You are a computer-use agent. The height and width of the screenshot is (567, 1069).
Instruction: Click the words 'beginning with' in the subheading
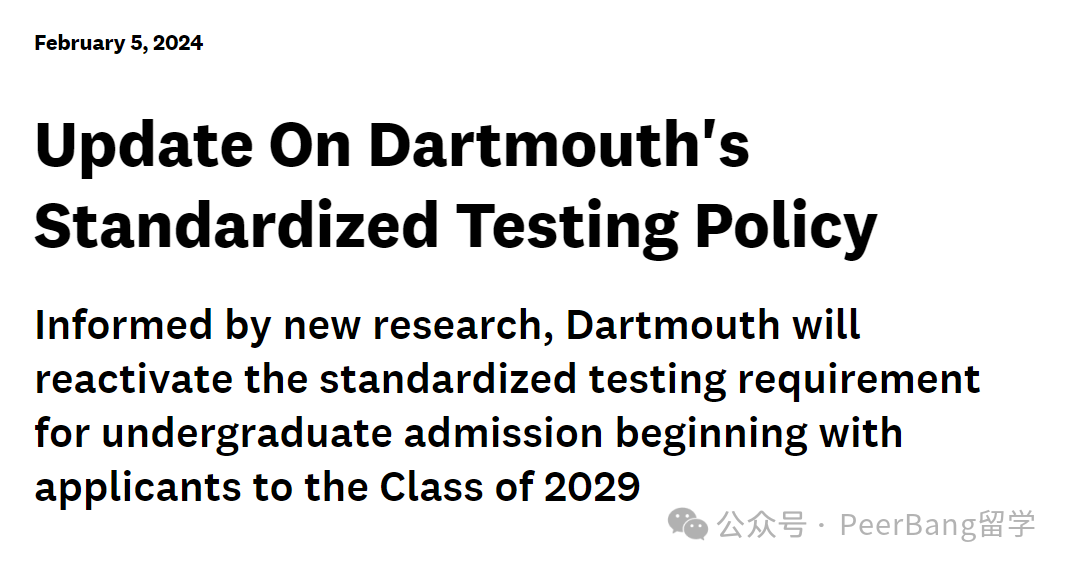click(x=759, y=435)
